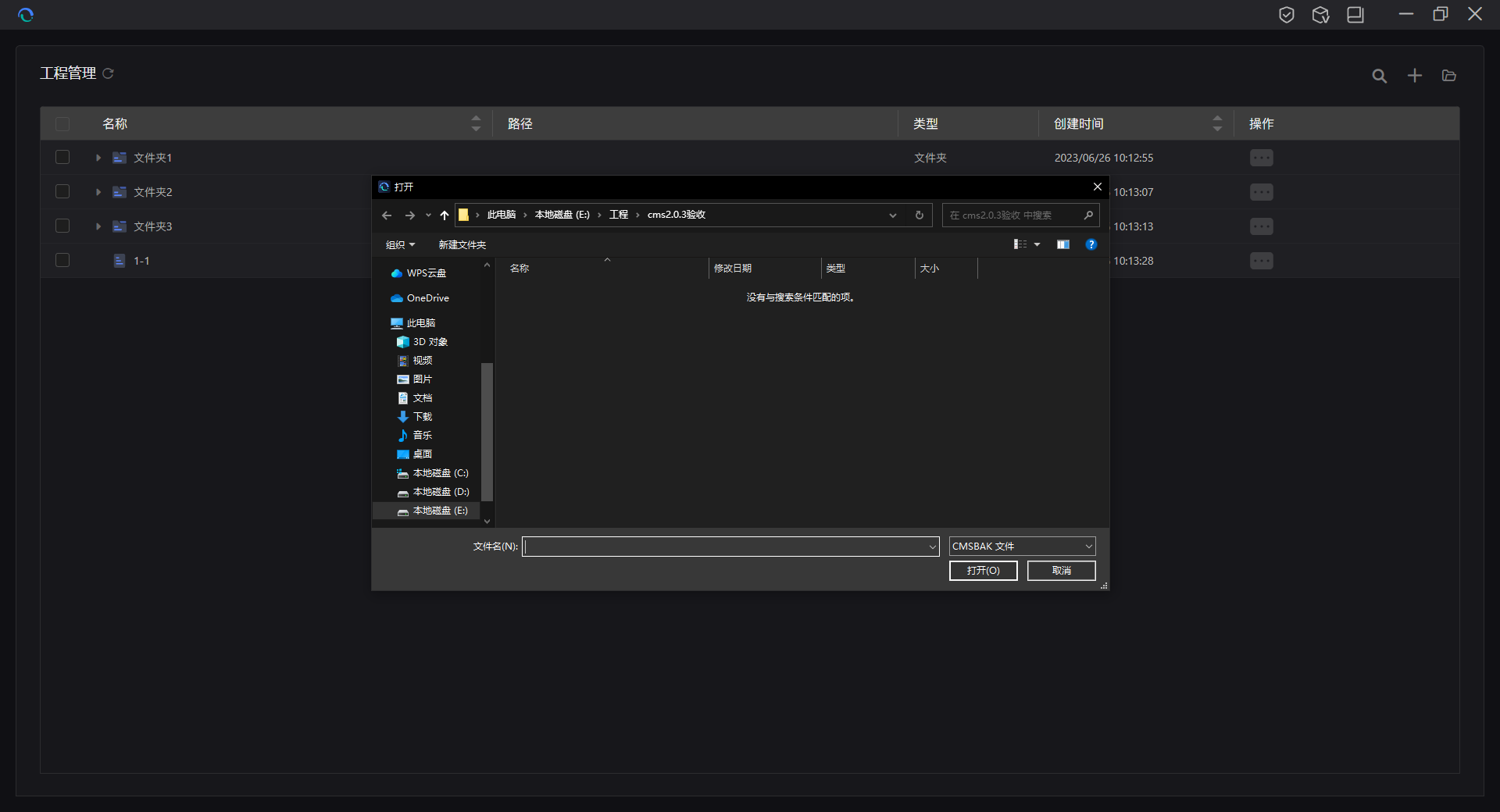The image size is (1500, 812).
Task: Go up one folder level in dialog
Action: [x=445, y=215]
